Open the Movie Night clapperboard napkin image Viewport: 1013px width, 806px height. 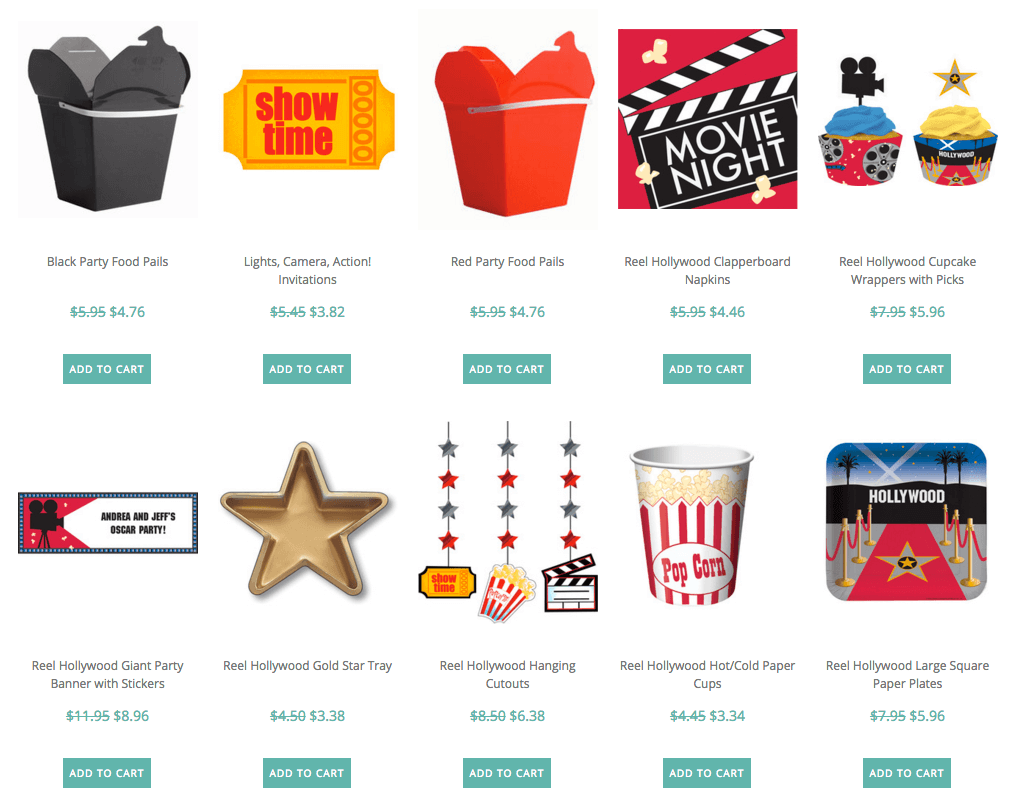pyautogui.click(x=707, y=119)
